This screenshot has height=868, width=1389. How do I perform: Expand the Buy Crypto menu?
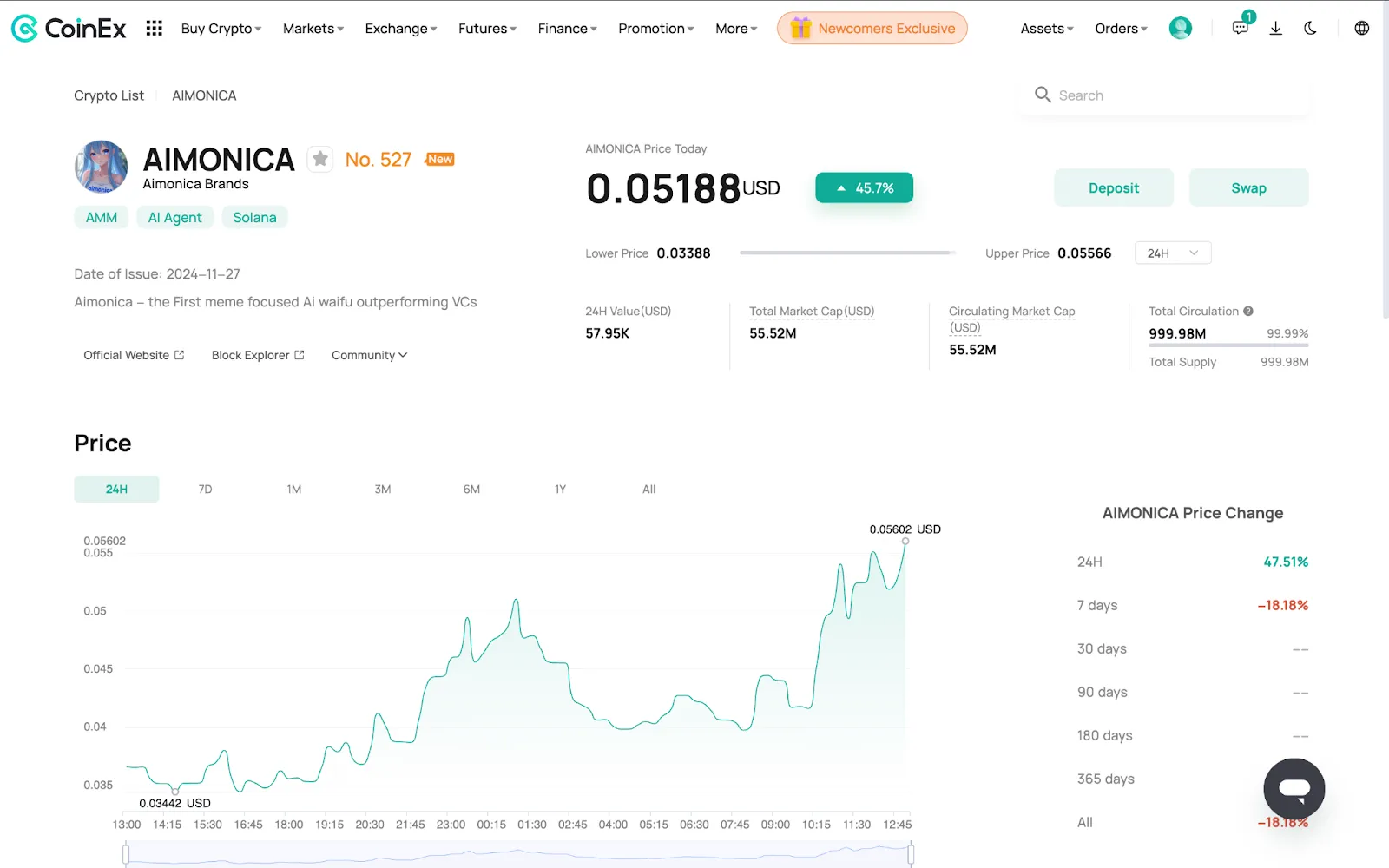[221, 29]
